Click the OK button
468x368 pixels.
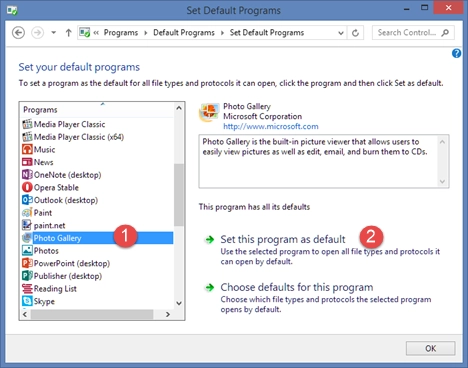[430, 348]
